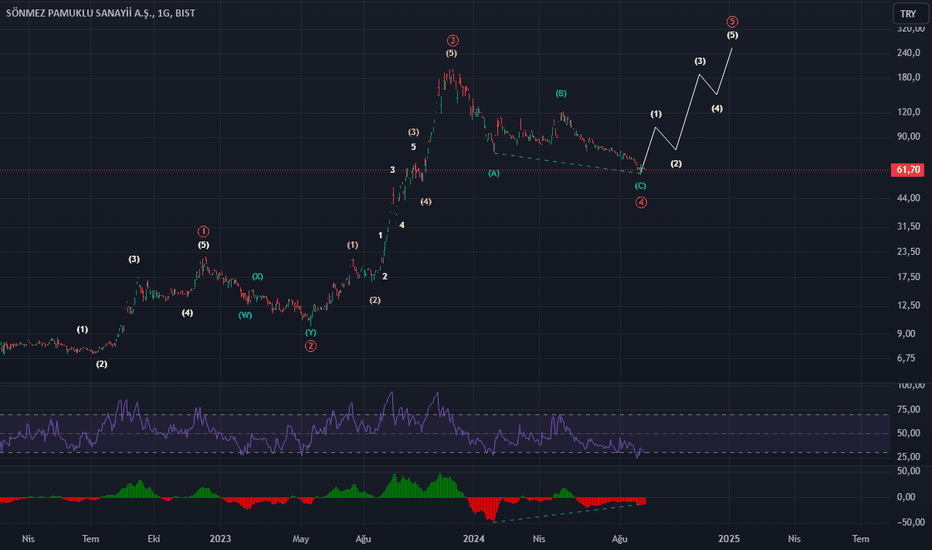
Task: Click the circled red wave 4 label
Action: pos(641,202)
